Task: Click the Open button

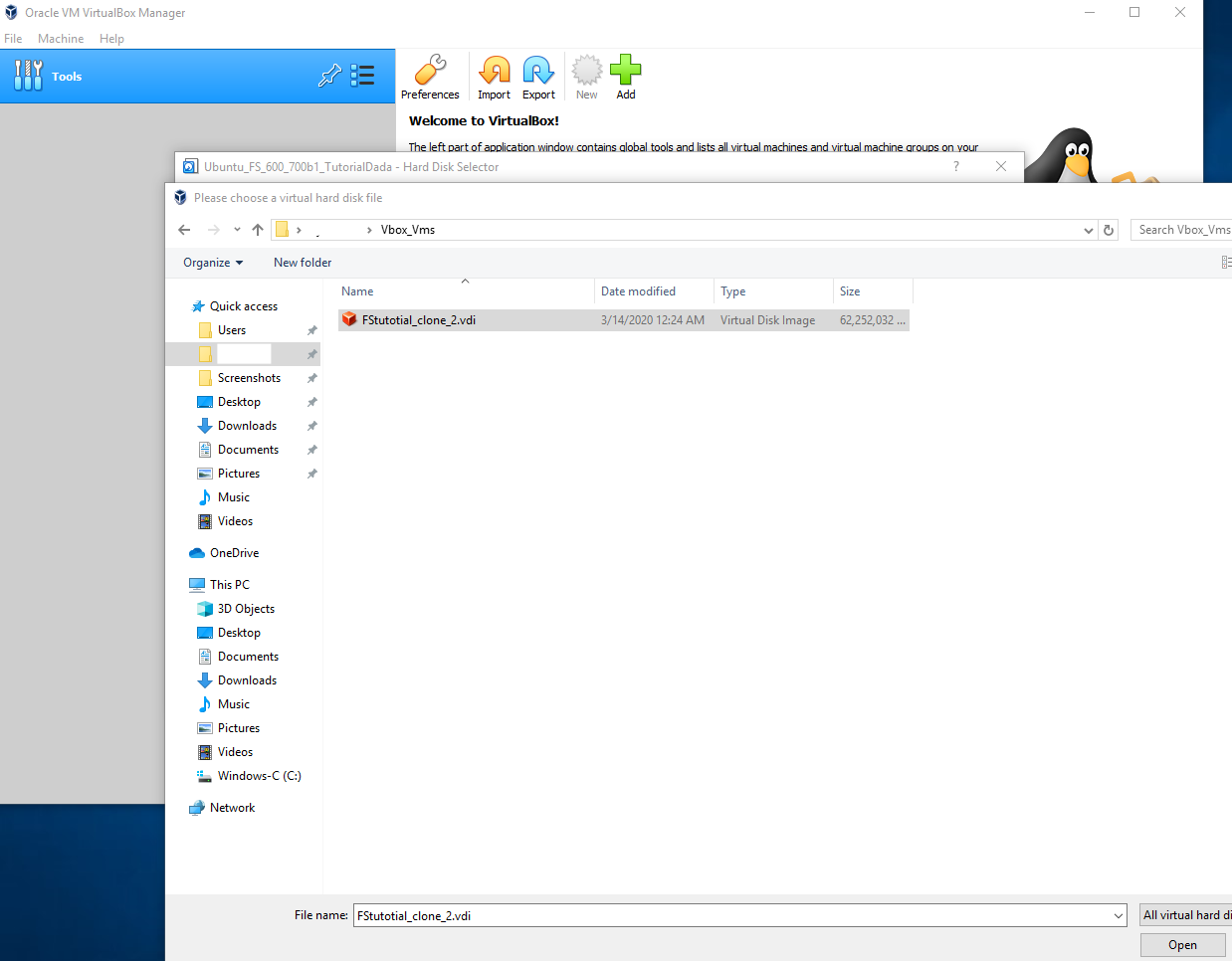Action: coord(1182,945)
